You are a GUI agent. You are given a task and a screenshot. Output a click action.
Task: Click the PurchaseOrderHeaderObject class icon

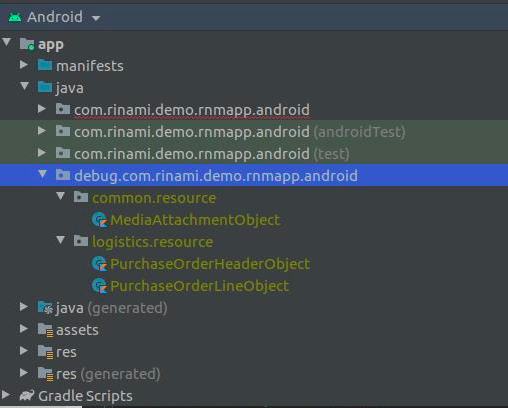pyautogui.click(x=100, y=264)
